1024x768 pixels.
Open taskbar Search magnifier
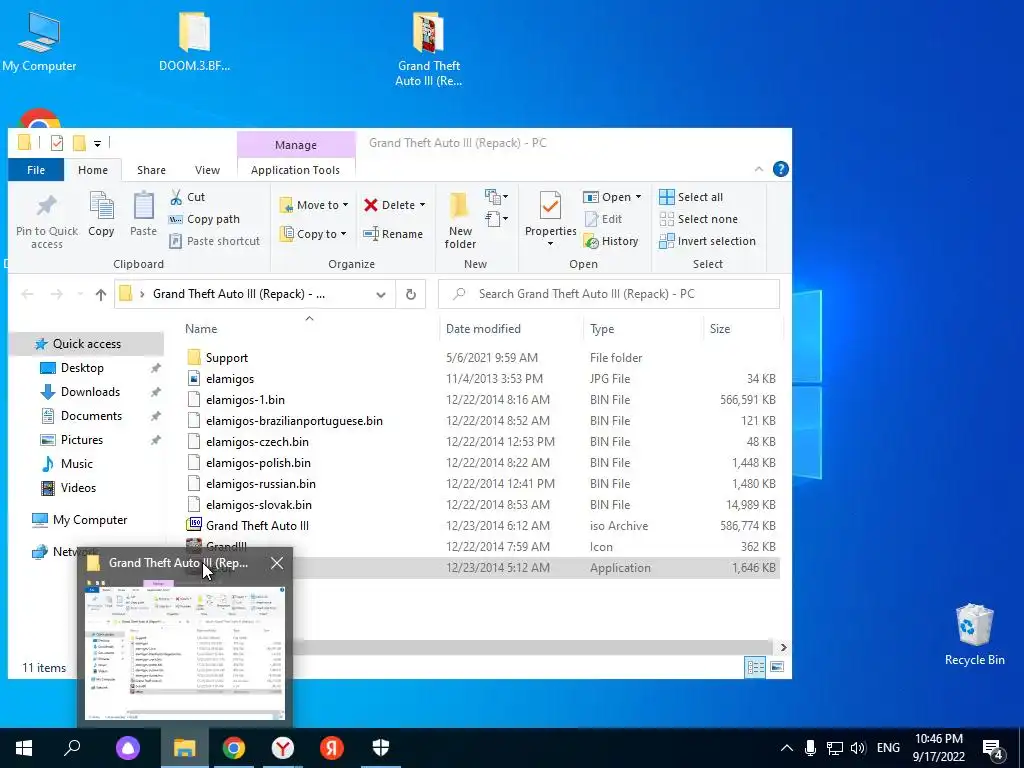click(x=72, y=748)
